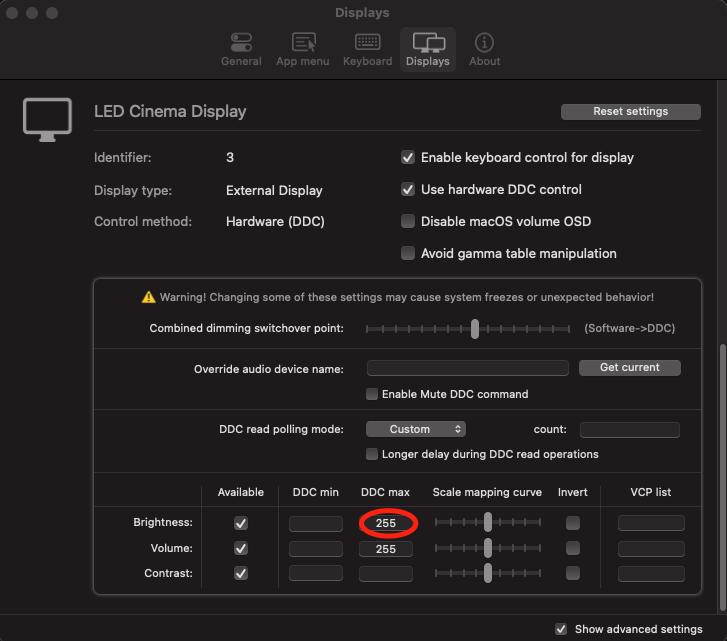
Task: Click the LED Cinema Display monitor icon
Action: click(47, 120)
